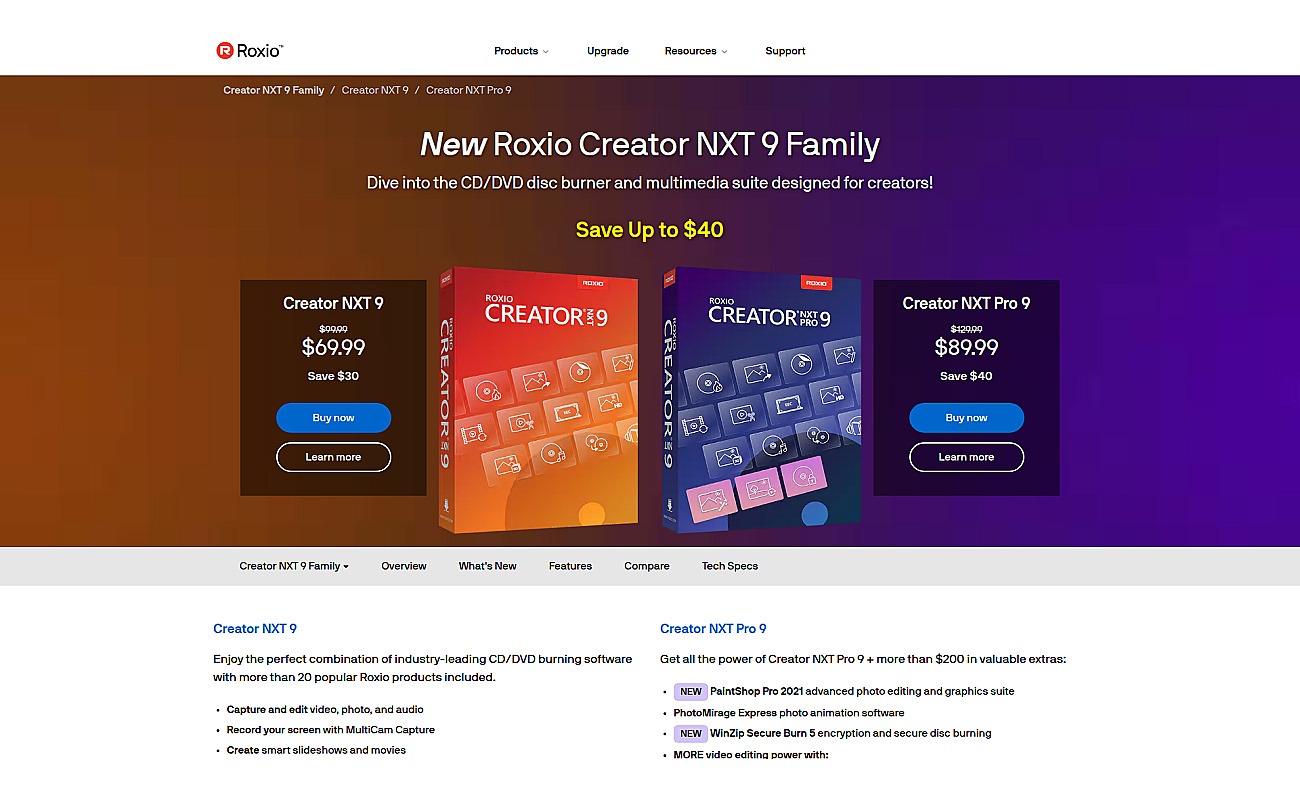
Task: Click Creator NXT 9 Family breadcrumb
Action: (x=274, y=90)
